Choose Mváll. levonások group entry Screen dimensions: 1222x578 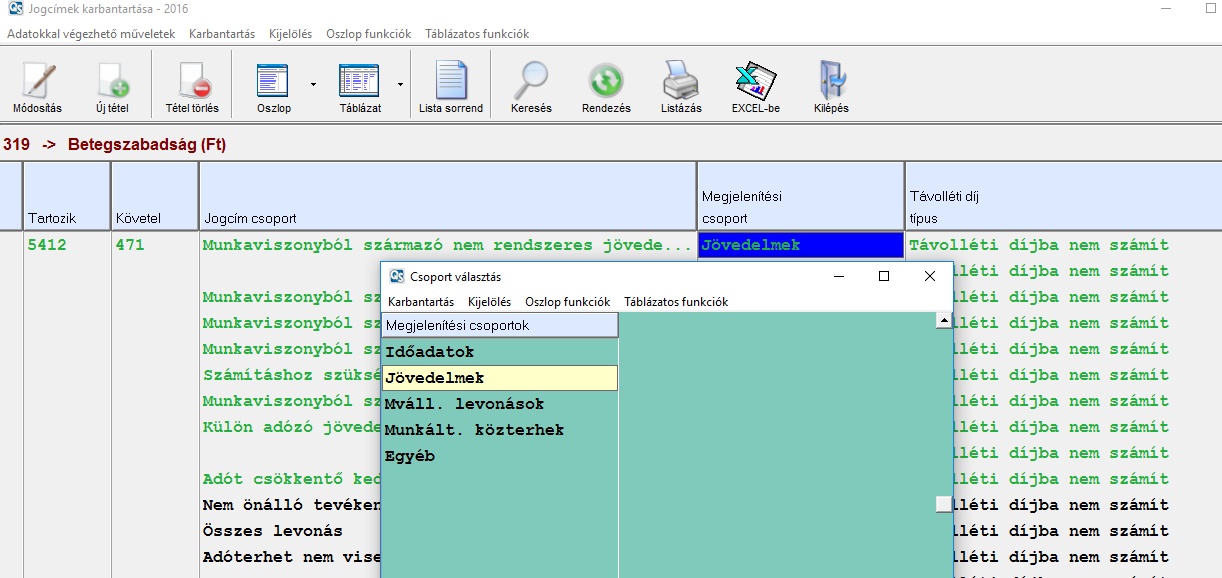[464, 404]
